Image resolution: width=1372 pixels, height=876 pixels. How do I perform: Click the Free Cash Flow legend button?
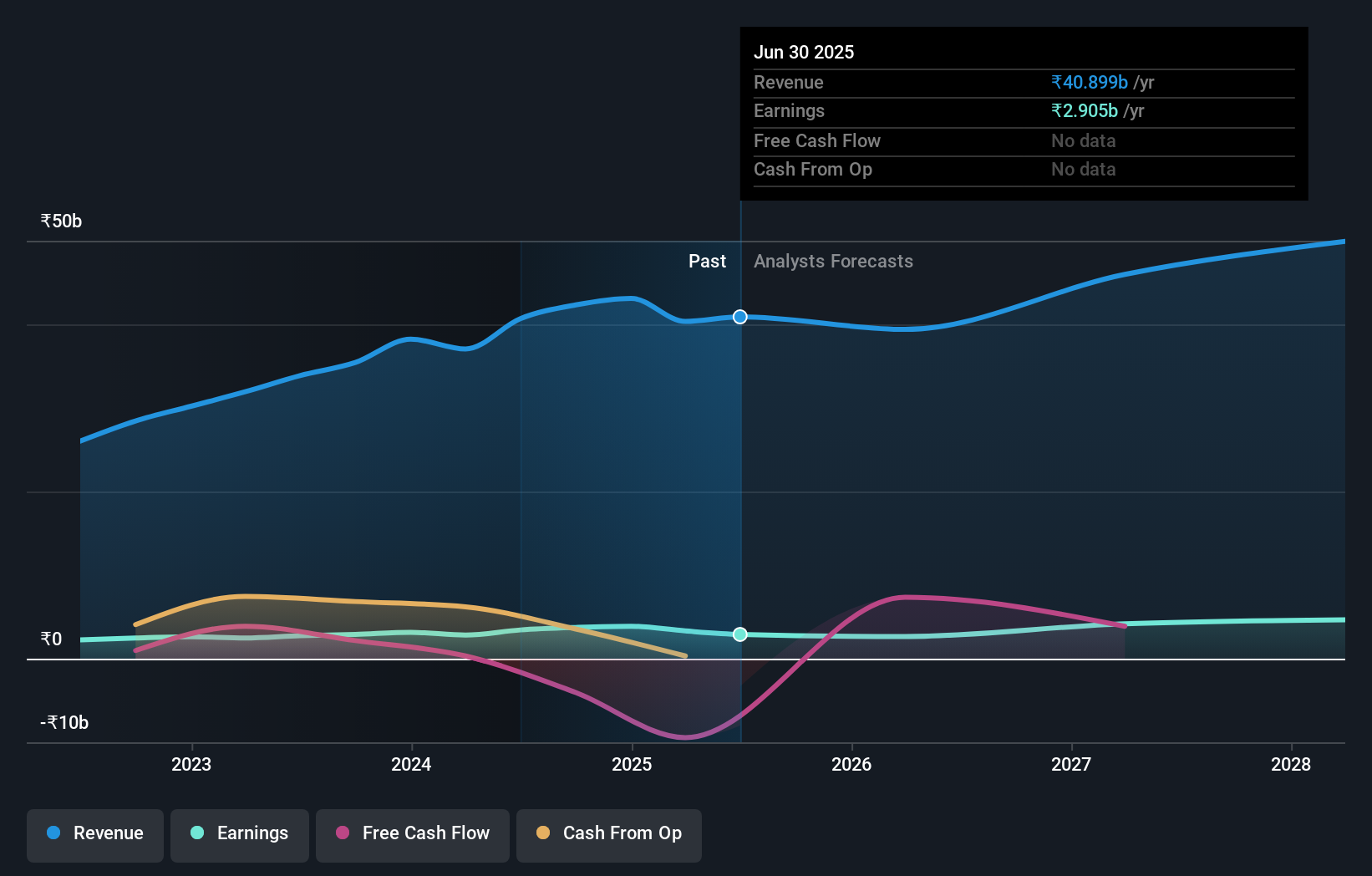tap(412, 833)
